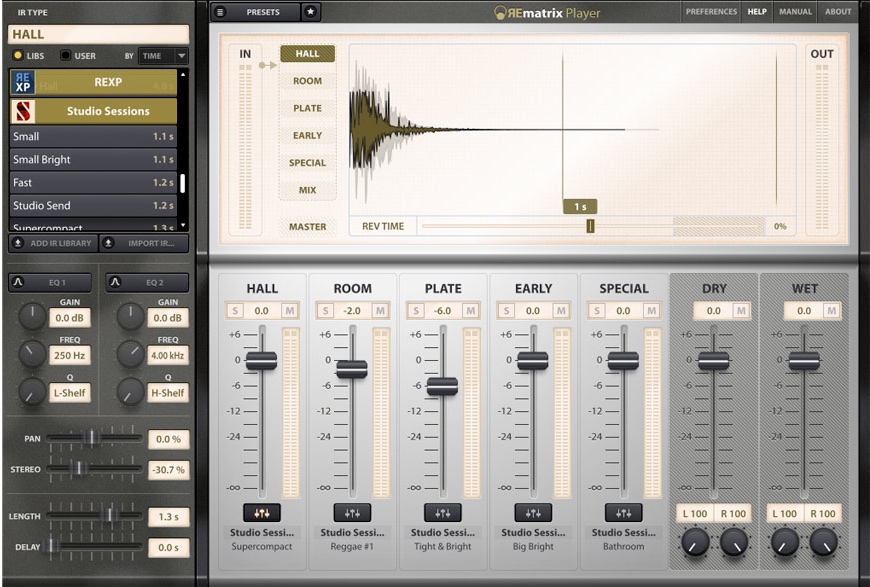Viewport: 870px width, 587px height.
Task: Click the EQ 2 GAIN knob
Action: click(130, 317)
